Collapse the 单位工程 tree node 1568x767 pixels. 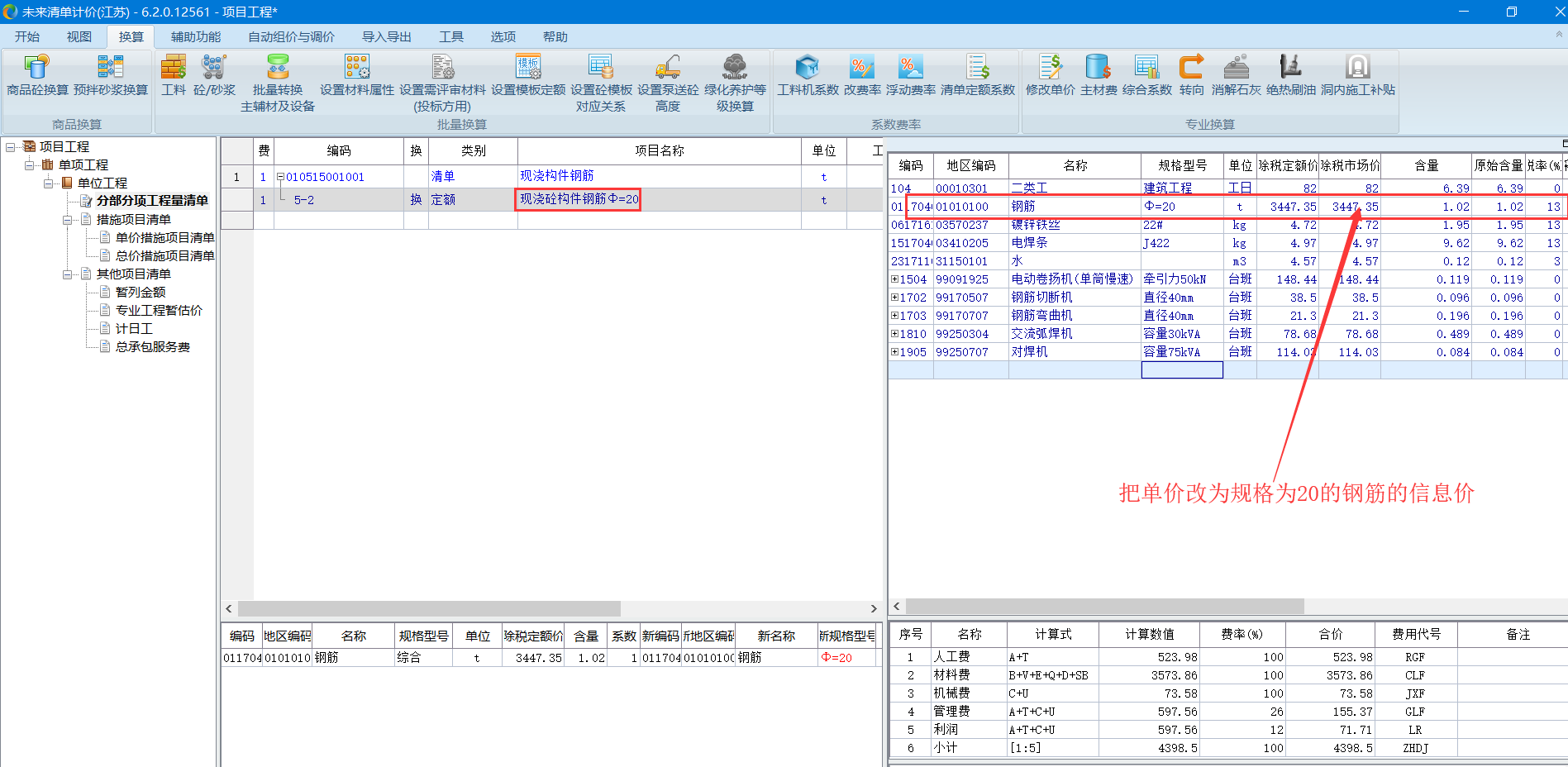click(x=49, y=183)
